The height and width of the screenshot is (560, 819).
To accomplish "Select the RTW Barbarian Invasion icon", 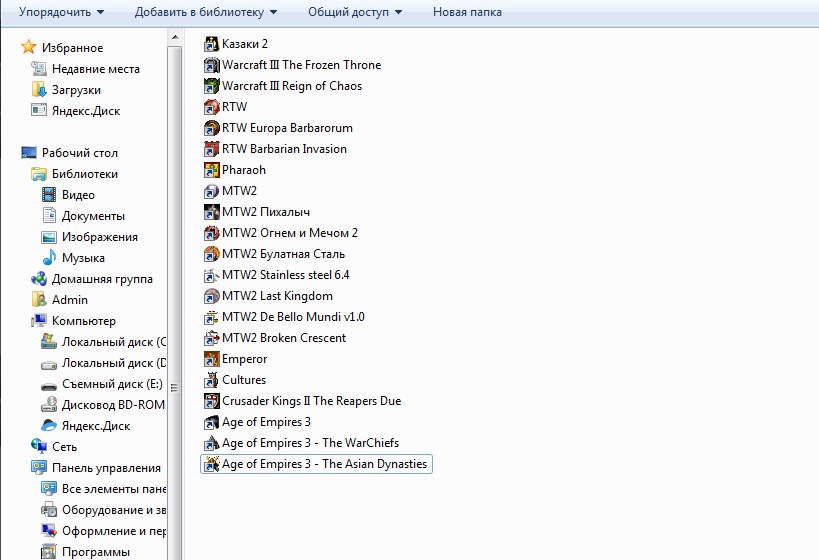I will tap(211, 149).
